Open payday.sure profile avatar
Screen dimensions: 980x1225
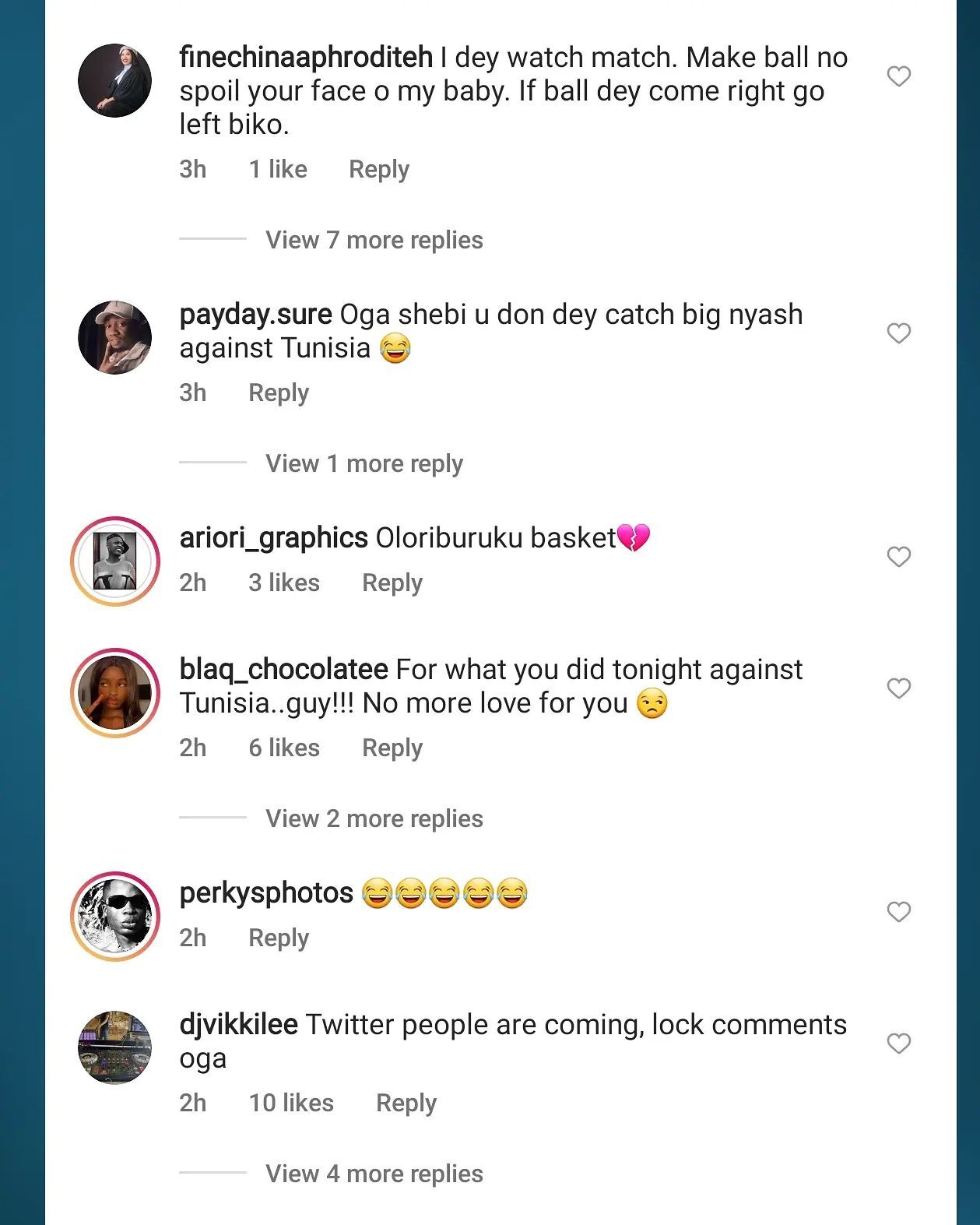click(115, 337)
